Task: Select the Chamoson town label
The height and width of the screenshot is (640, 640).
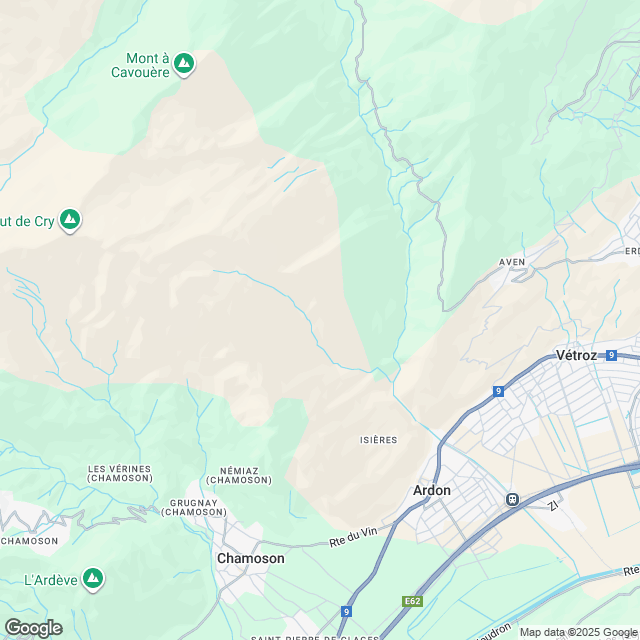Action: pos(251,558)
